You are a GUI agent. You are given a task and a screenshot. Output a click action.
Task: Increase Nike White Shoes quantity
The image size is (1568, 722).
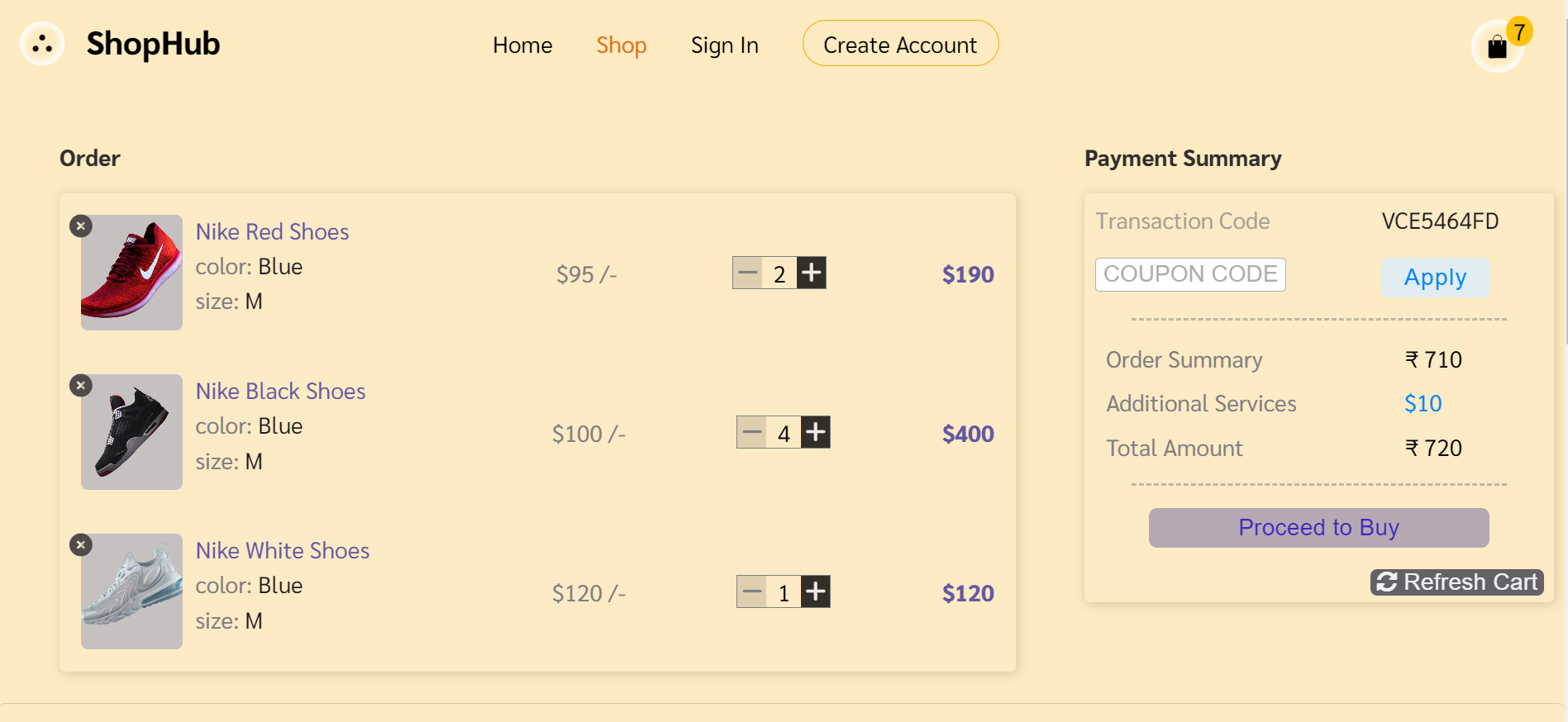click(816, 591)
